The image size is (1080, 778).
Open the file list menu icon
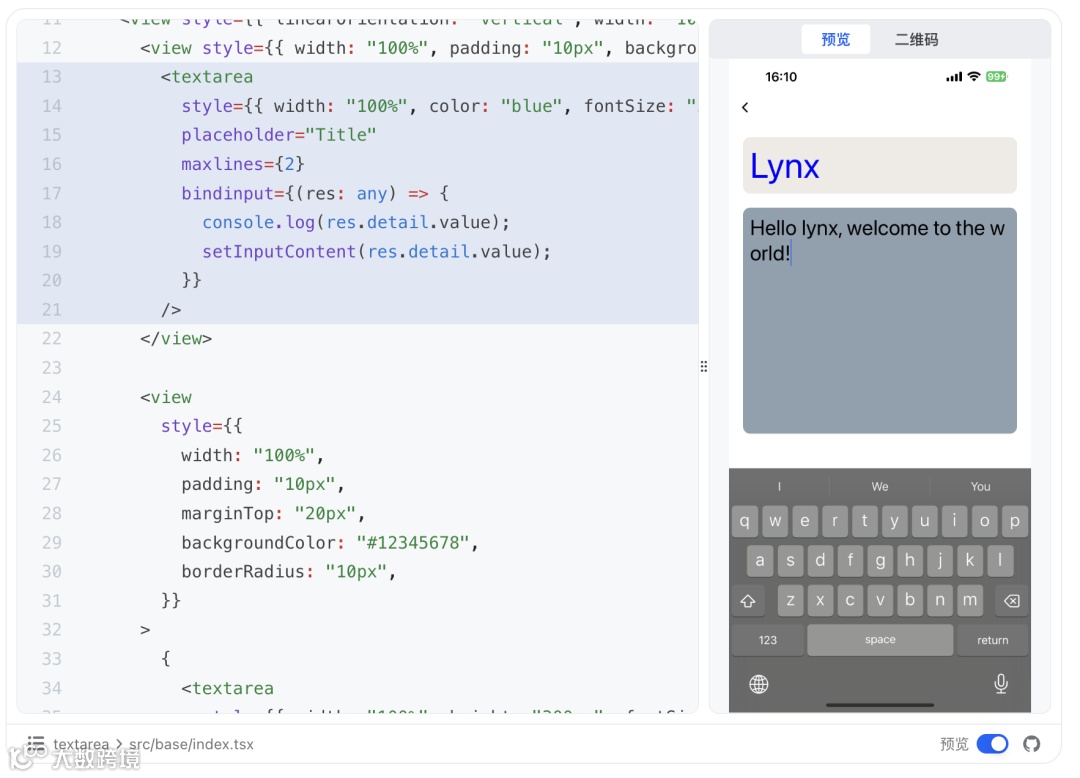pyautogui.click(x=36, y=744)
